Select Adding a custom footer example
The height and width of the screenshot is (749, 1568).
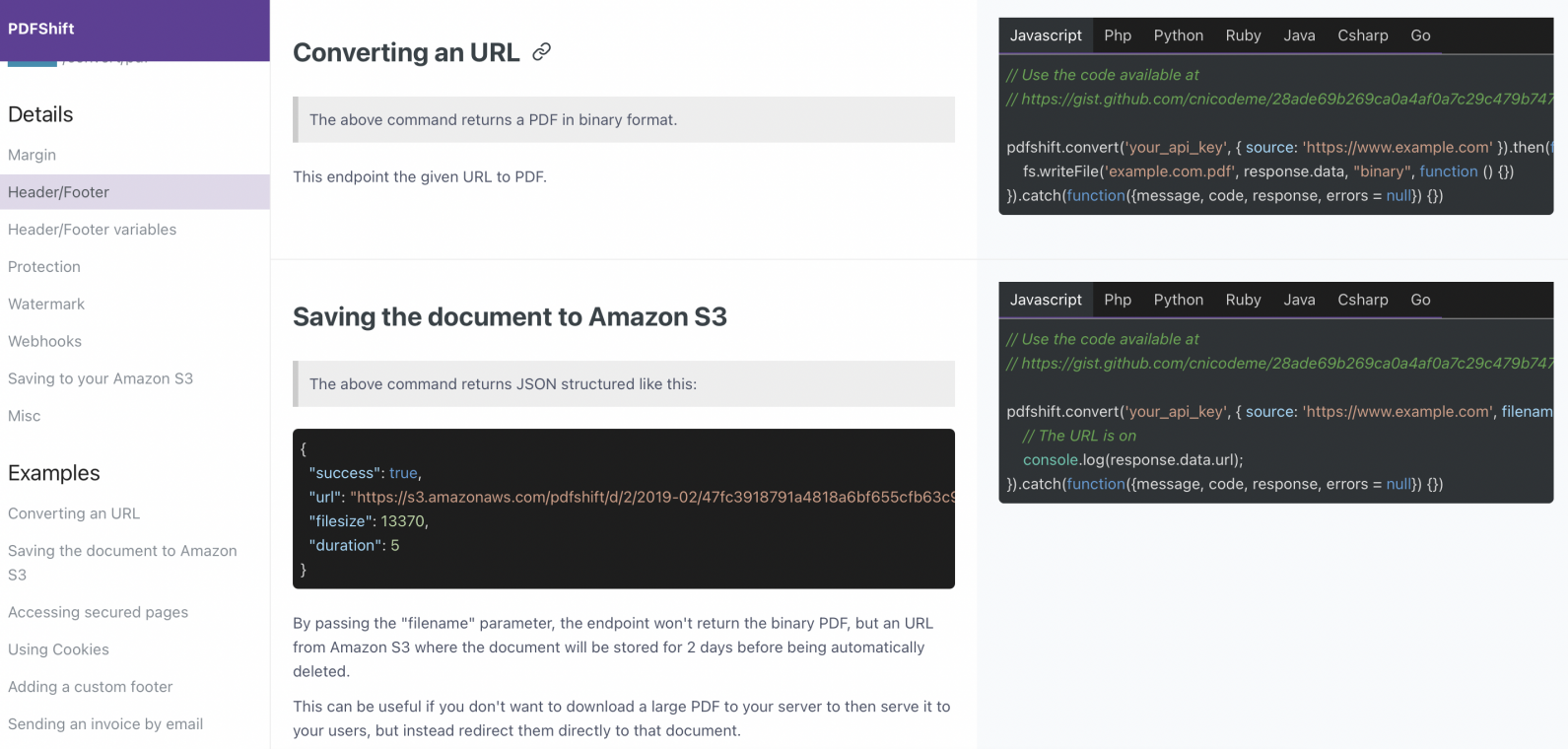pos(90,687)
